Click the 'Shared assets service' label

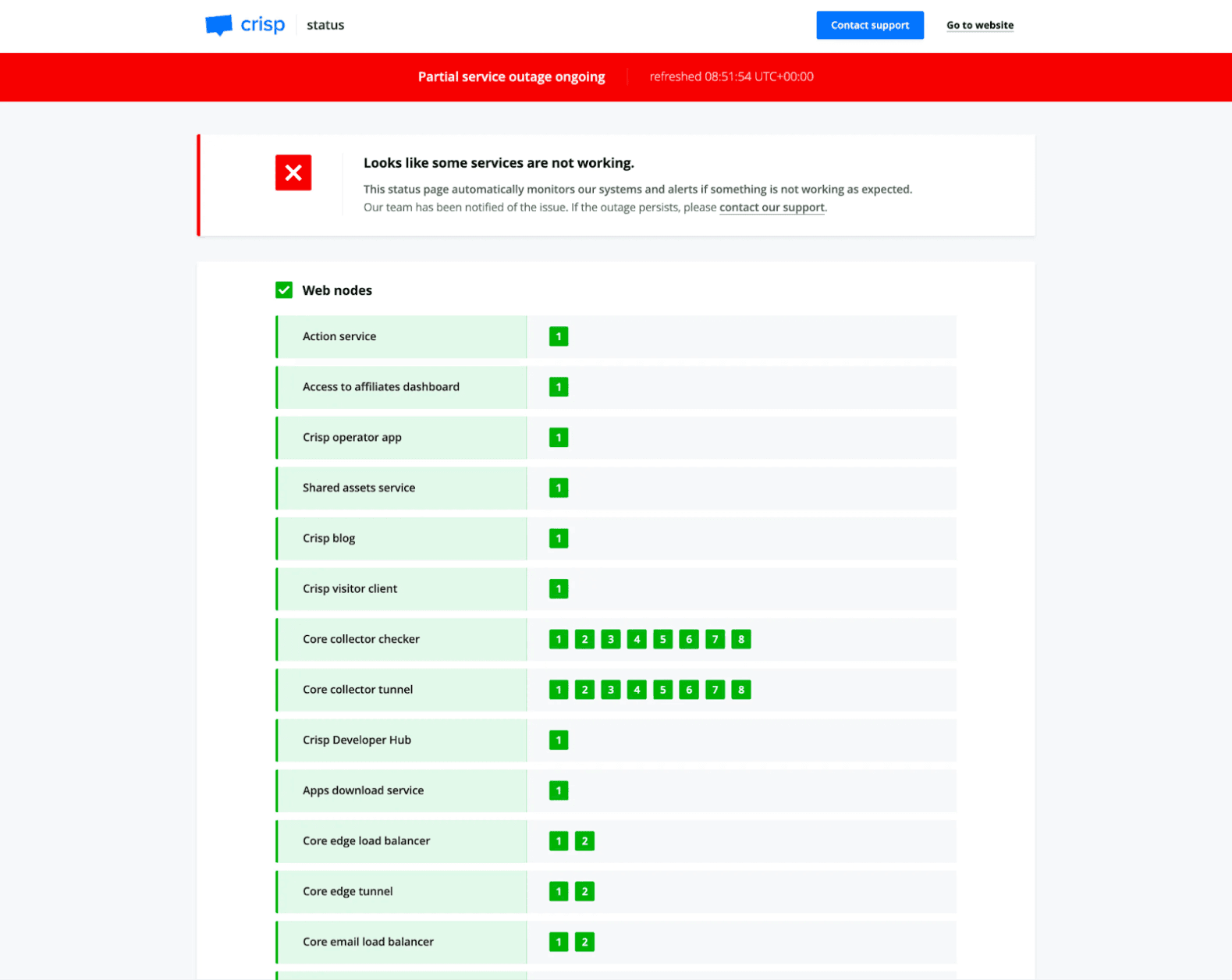coord(359,488)
